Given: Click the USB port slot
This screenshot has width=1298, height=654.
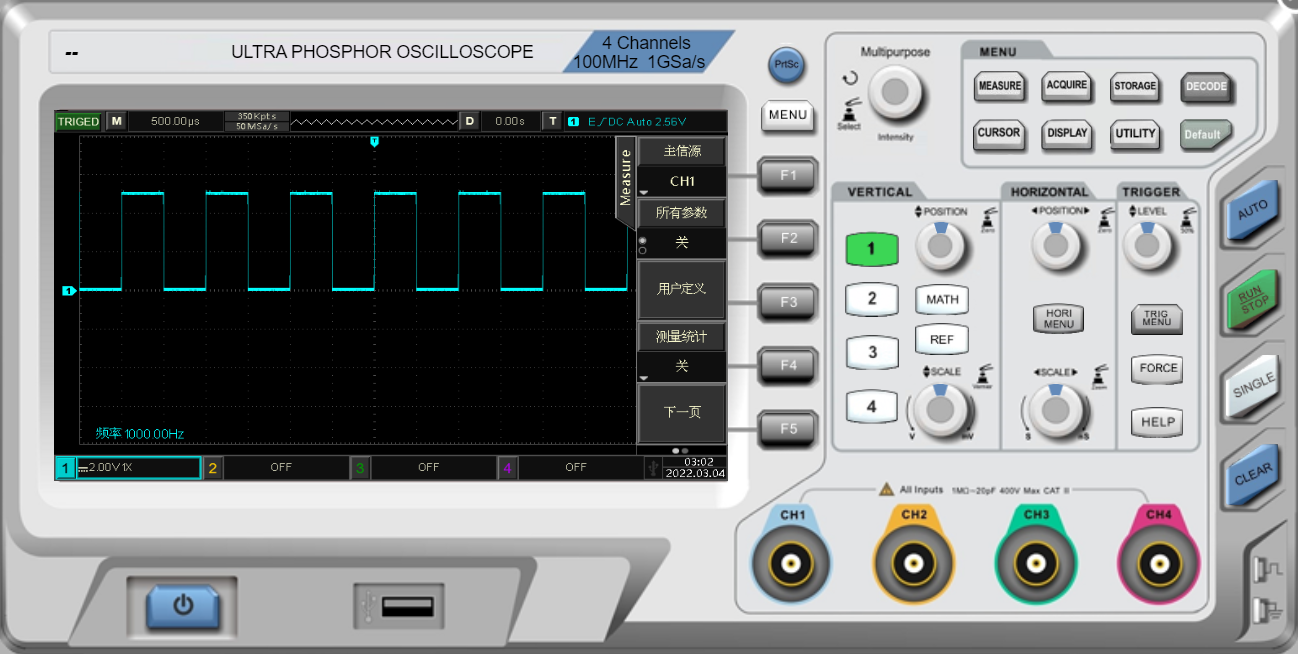Looking at the screenshot, I should (x=406, y=606).
